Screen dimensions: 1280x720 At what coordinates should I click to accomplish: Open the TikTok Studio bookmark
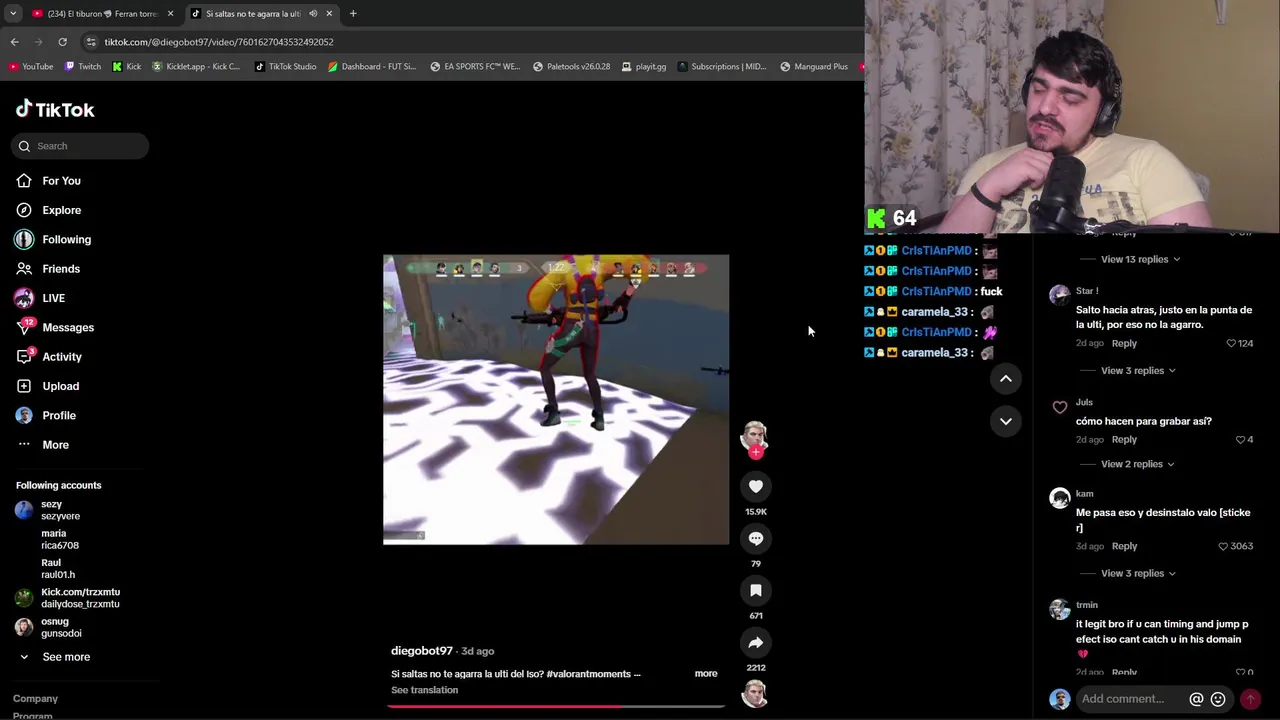pos(286,67)
